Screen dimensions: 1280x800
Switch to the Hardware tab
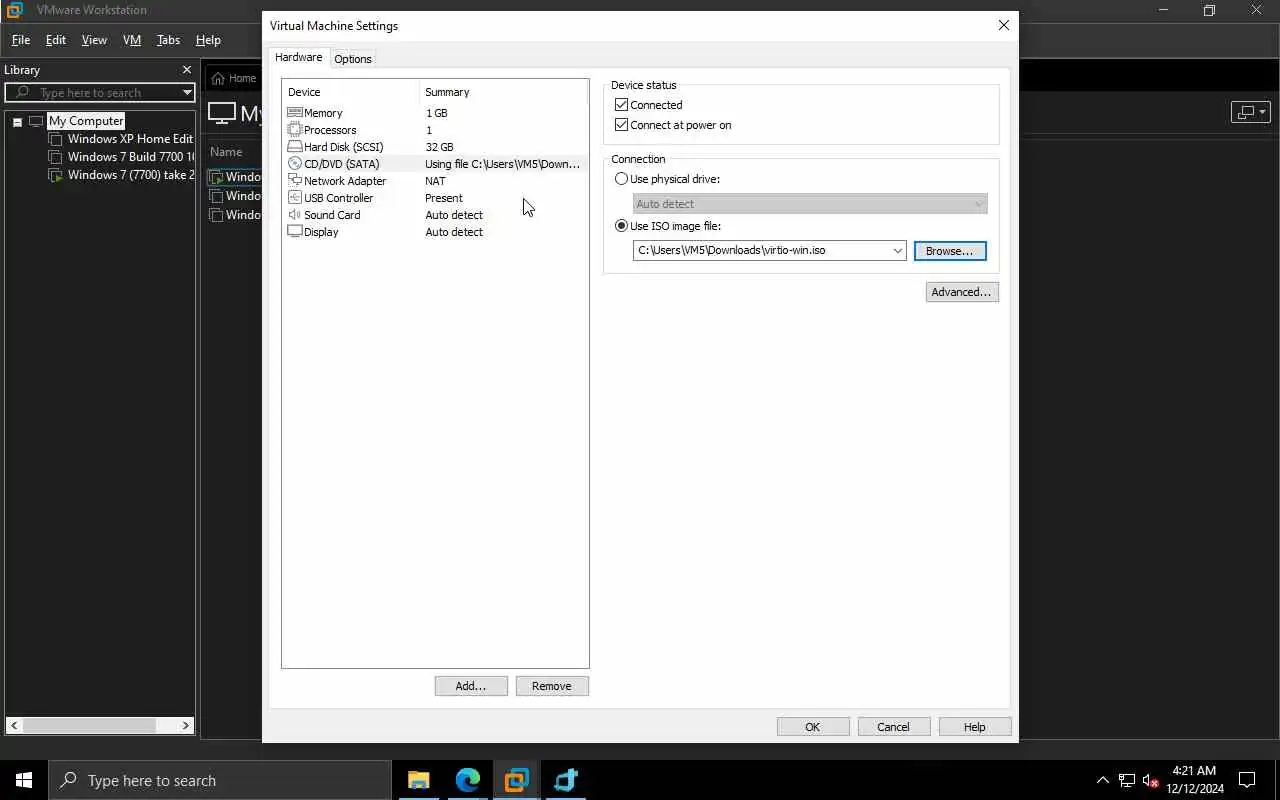298,58
